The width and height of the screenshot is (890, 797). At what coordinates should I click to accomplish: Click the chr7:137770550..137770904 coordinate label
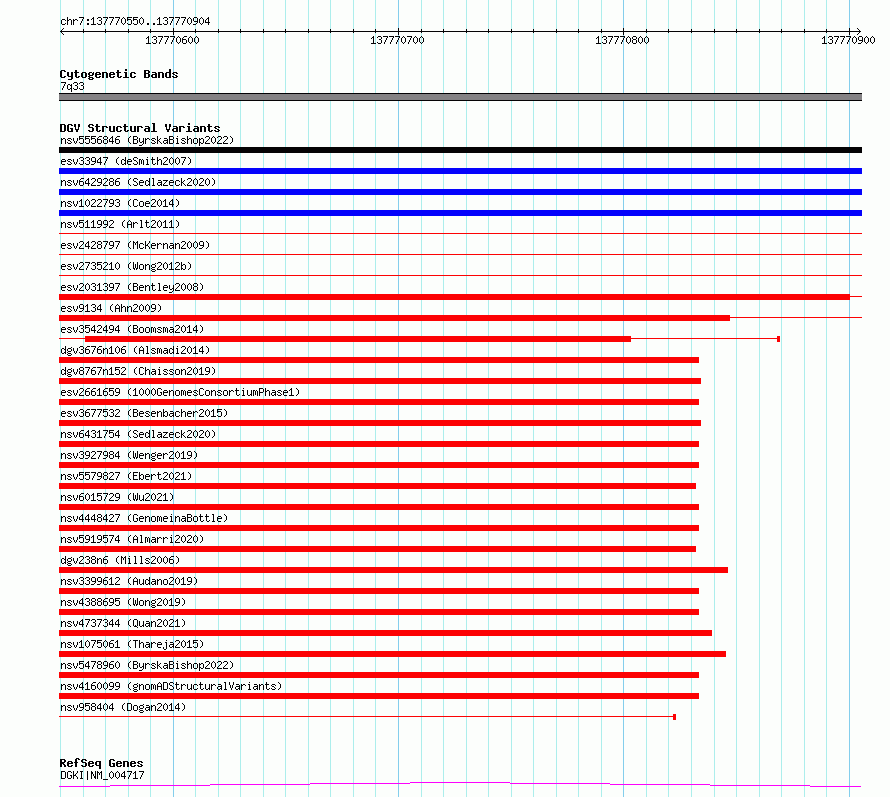pos(135,22)
